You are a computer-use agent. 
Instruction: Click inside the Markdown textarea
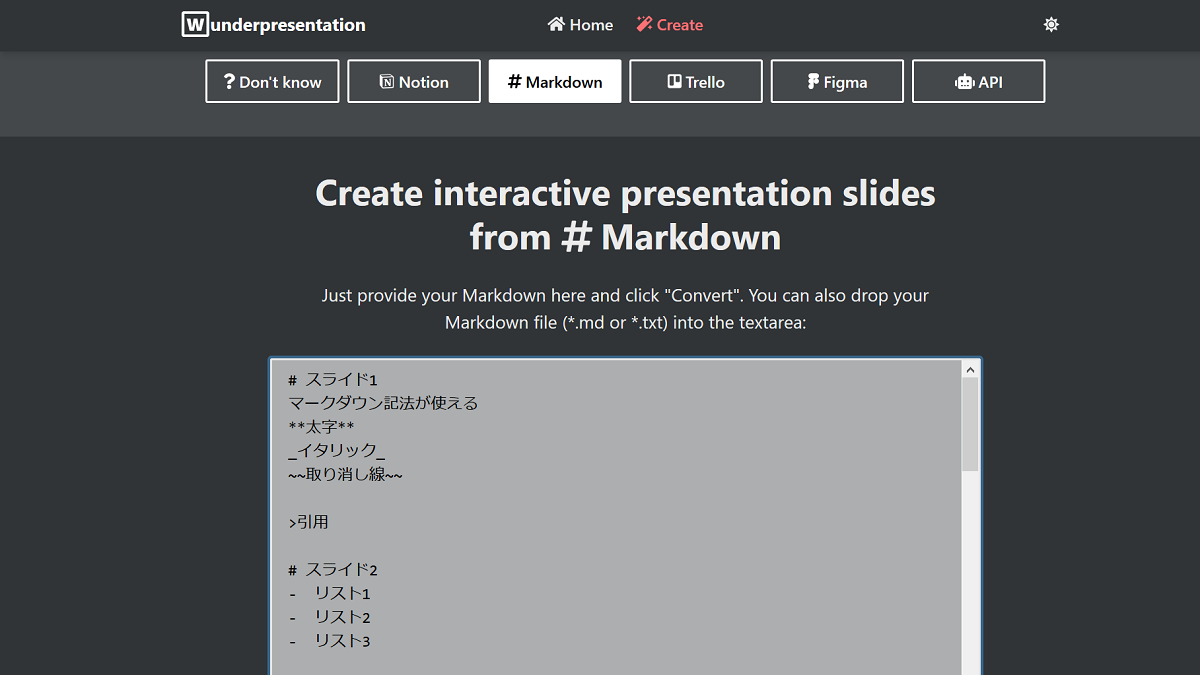(616, 517)
